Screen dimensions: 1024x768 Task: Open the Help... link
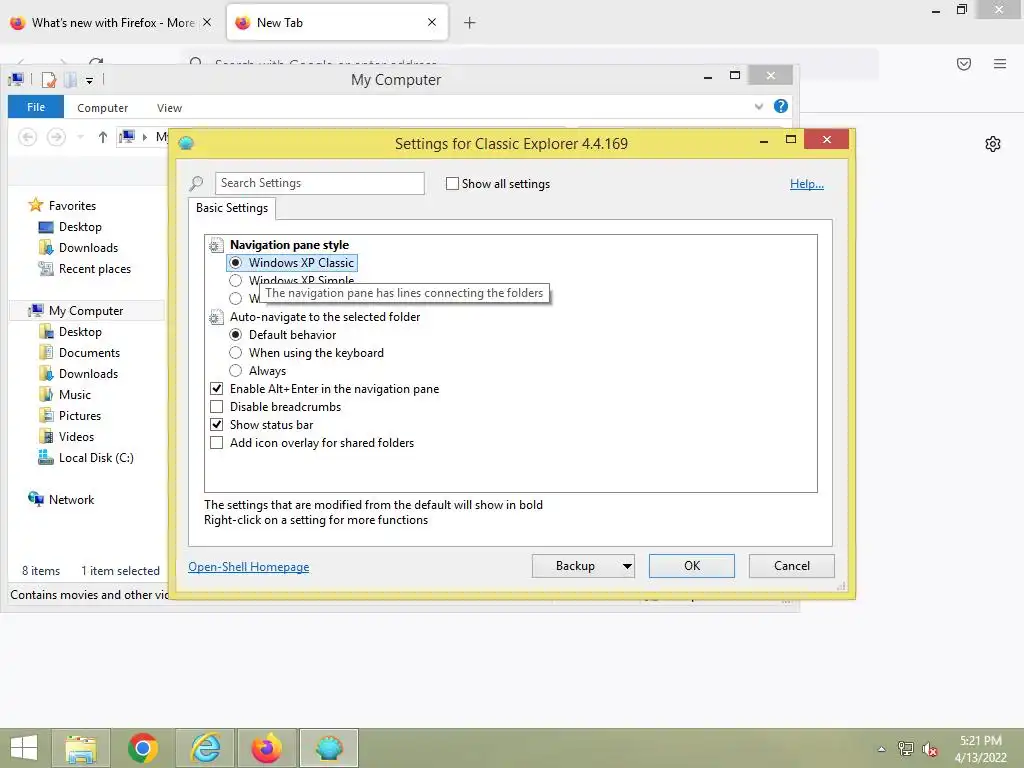pos(807,184)
